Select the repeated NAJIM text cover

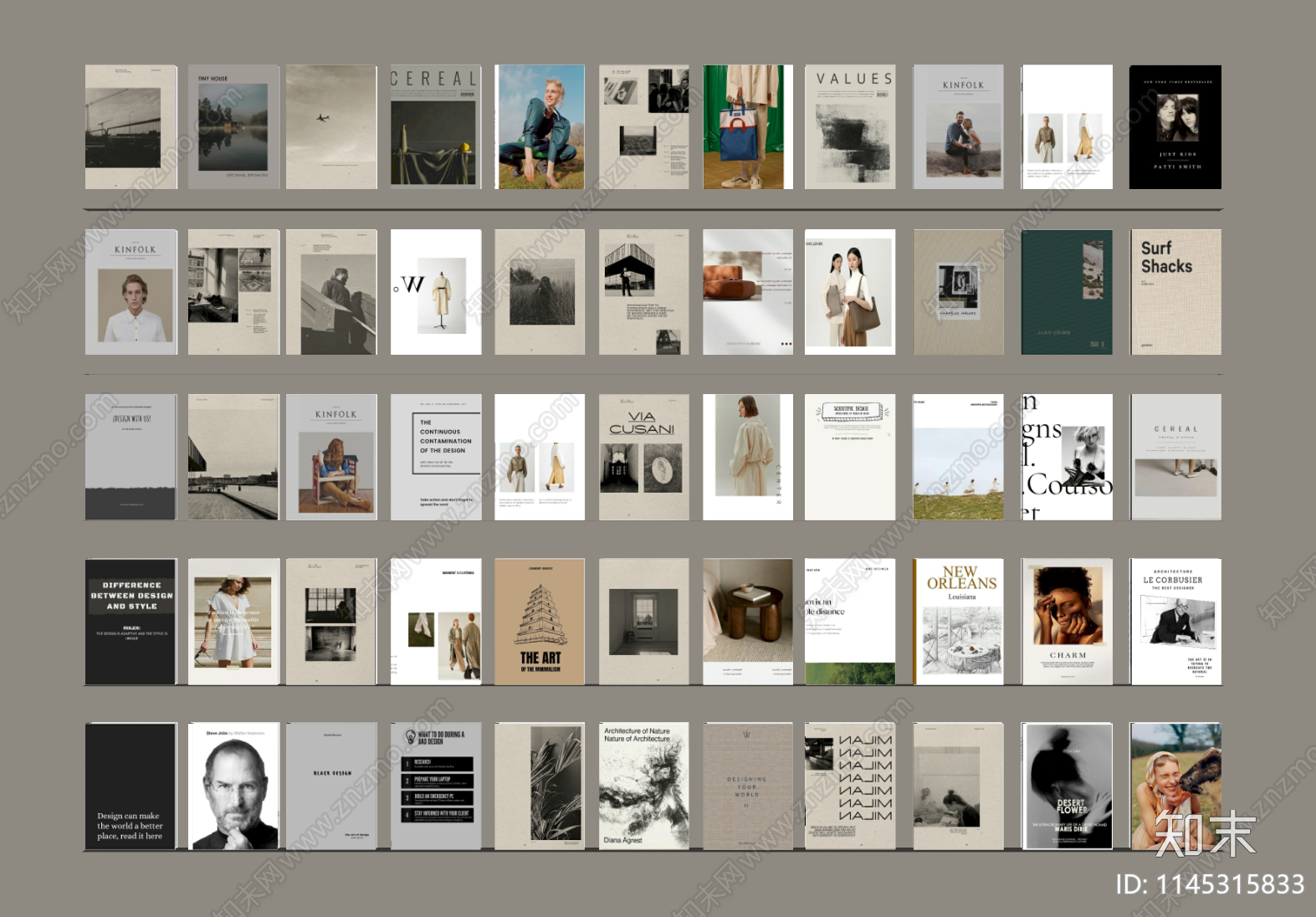tap(850, 786)
